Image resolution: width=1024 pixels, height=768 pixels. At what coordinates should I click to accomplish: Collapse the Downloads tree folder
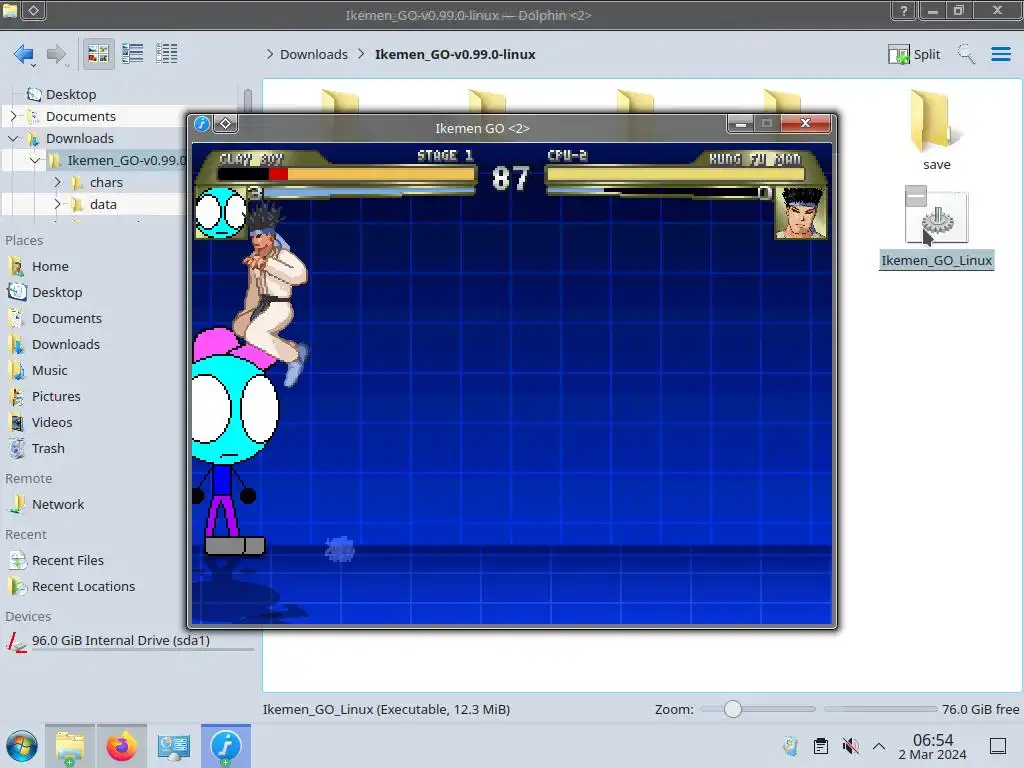[13, 138]
